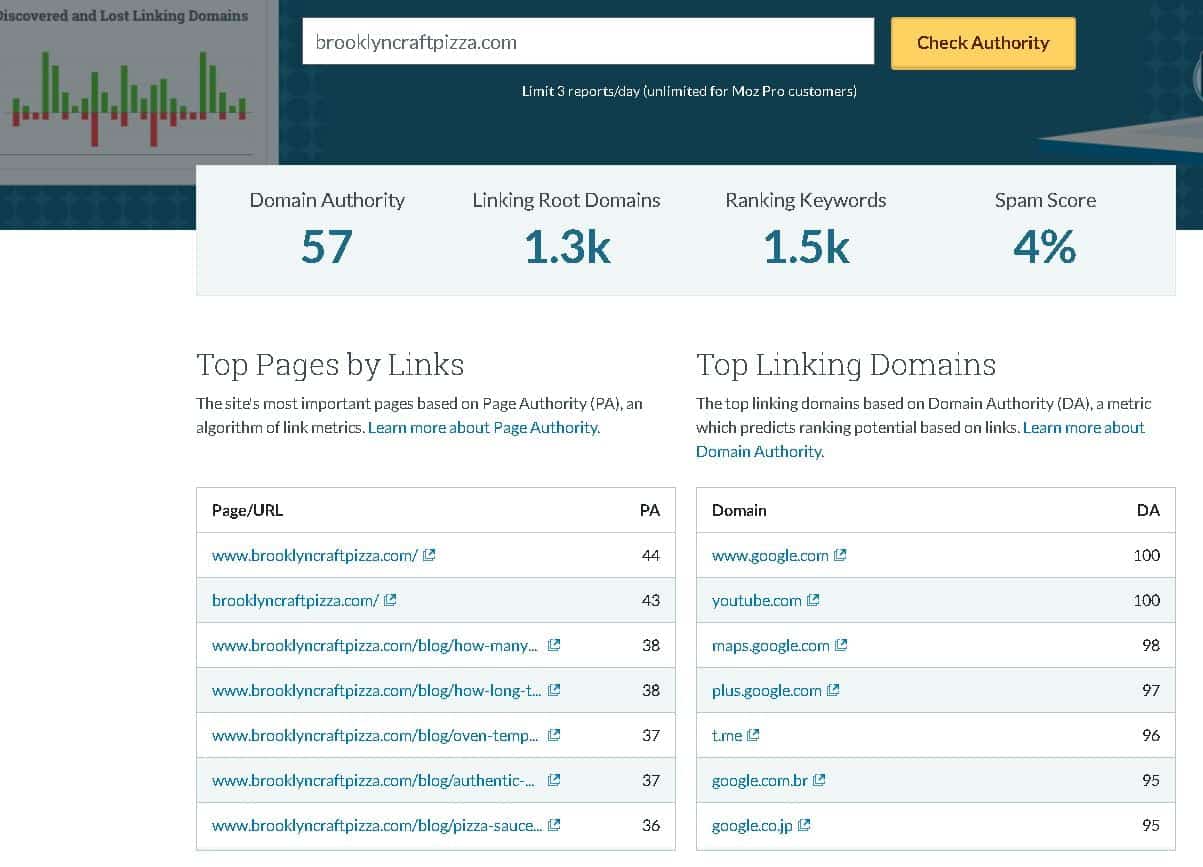Click the DA column header
Screen dimensions: 1203x867
pos(1149,510)
